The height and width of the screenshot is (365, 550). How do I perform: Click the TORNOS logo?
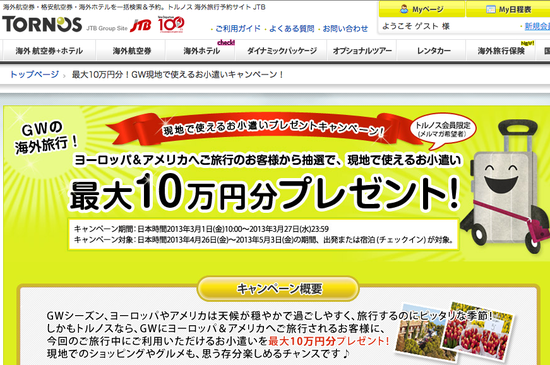(x=42, y=25)
